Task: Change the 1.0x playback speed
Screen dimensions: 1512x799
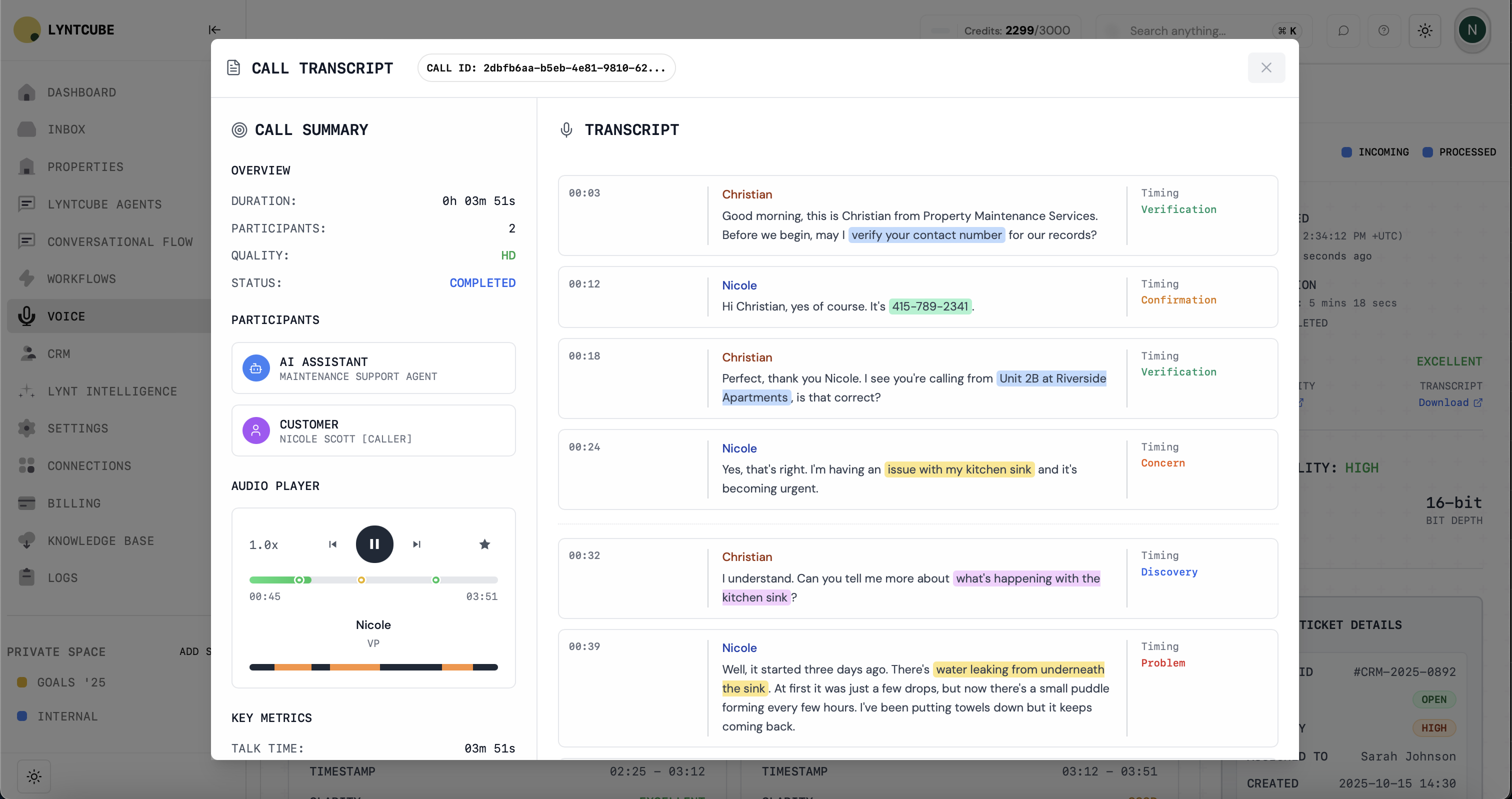Action: (263, 545)
